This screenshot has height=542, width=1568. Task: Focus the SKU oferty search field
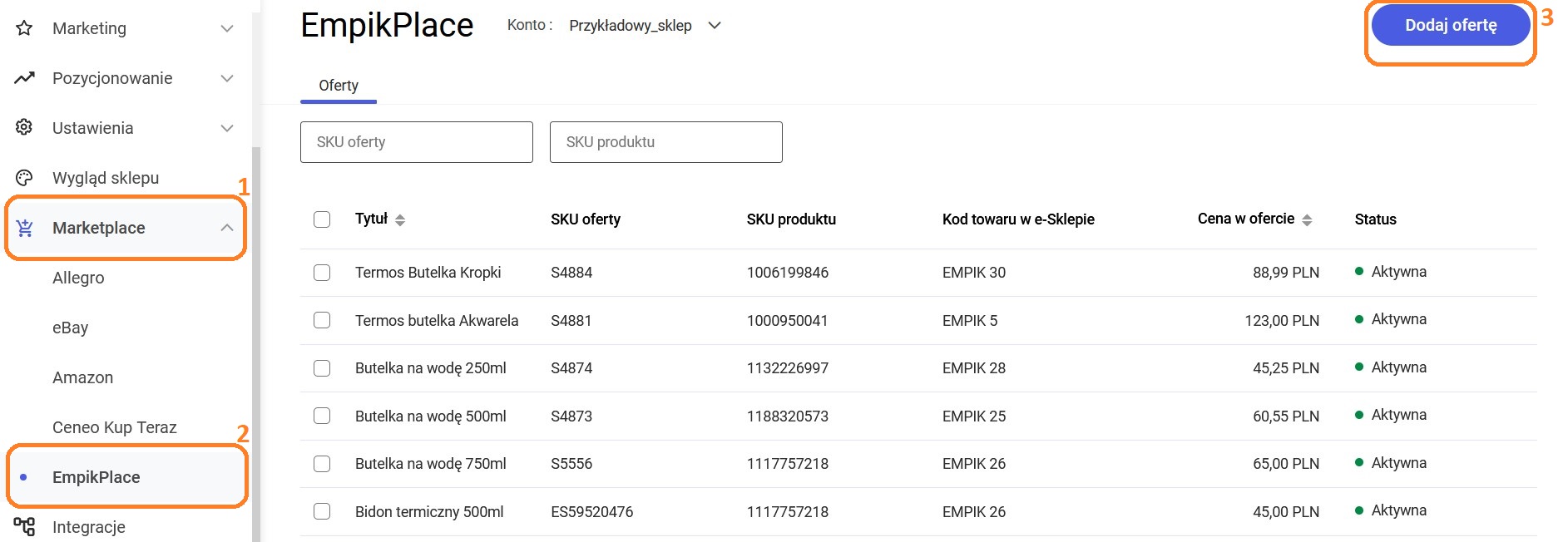[417, 142]
